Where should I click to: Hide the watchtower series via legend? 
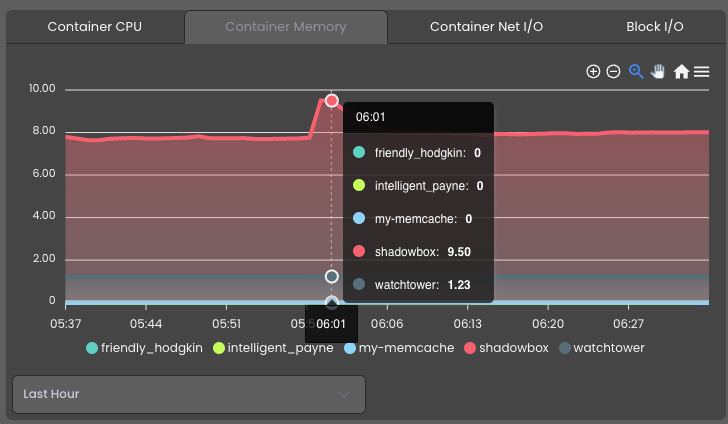pos(602,348)
